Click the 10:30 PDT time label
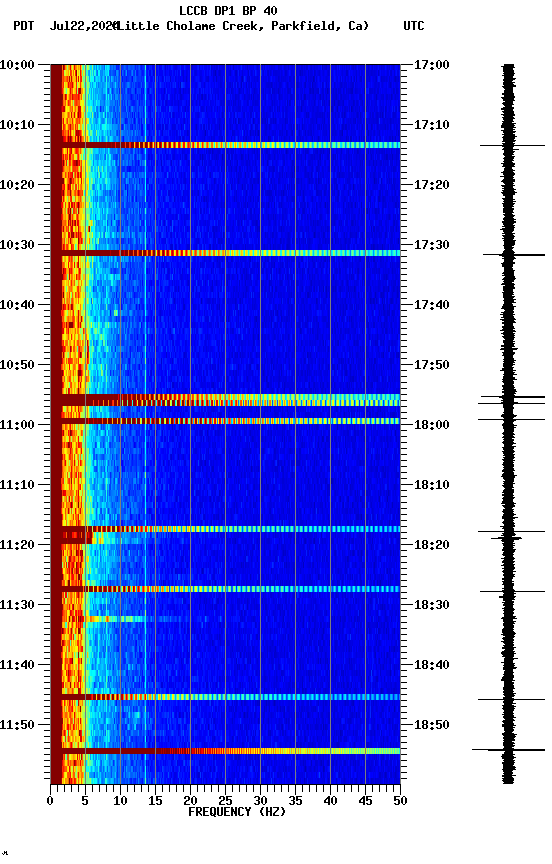552x864 pixels. point(17,245)
